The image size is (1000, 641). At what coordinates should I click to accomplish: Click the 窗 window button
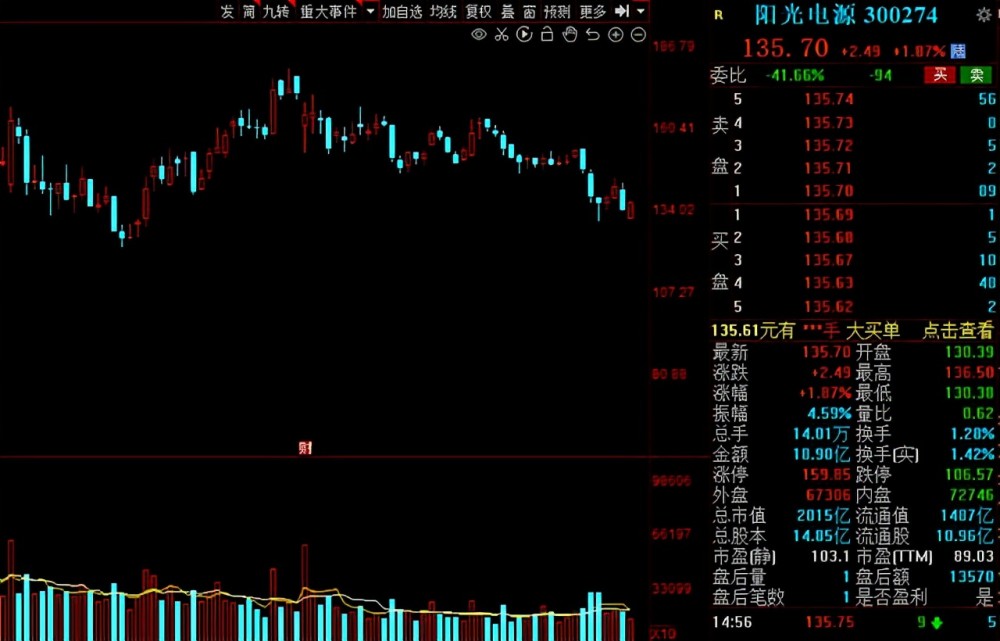tap(529, 11)
